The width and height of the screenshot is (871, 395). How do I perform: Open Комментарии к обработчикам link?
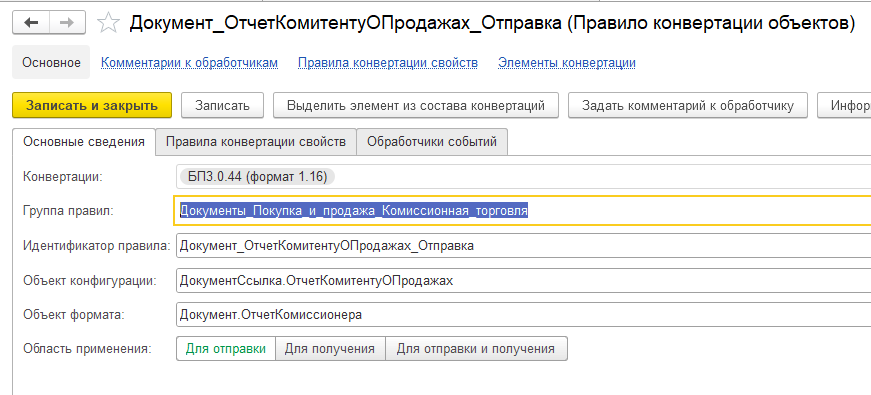(189, 63)
